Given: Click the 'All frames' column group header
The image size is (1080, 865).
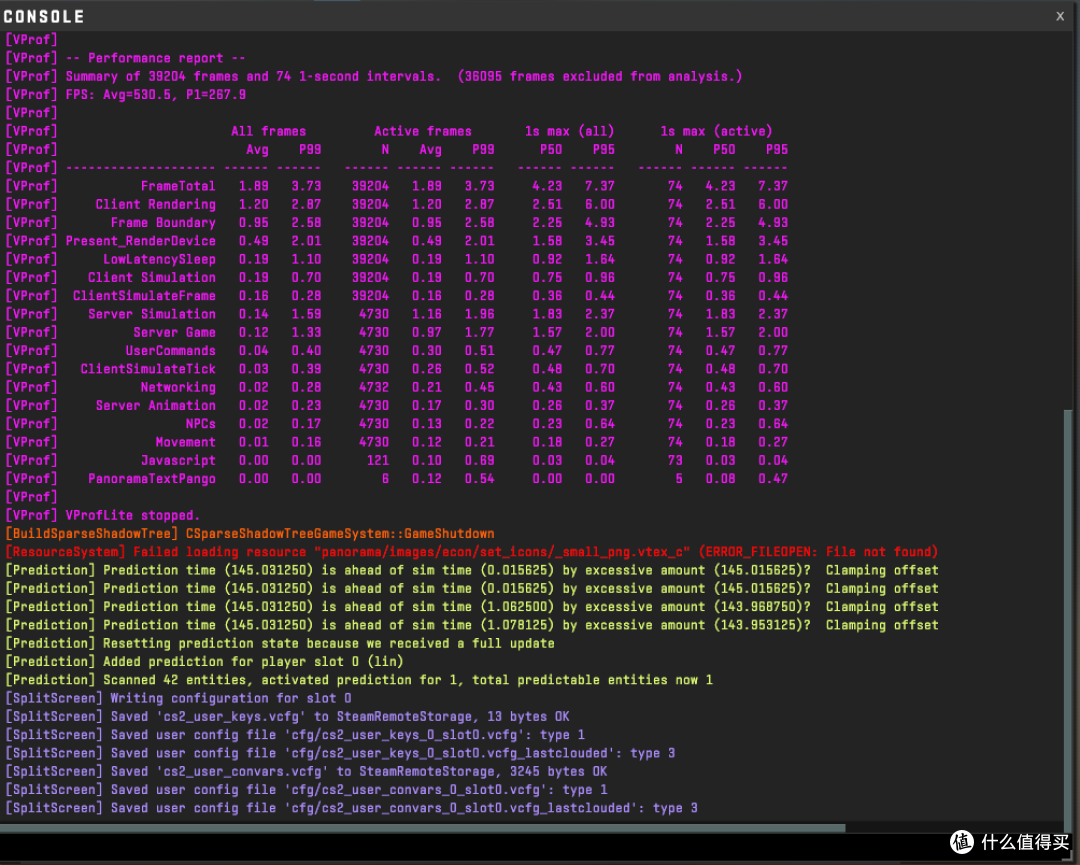Looking at the screenshot, I should (269, 131).
